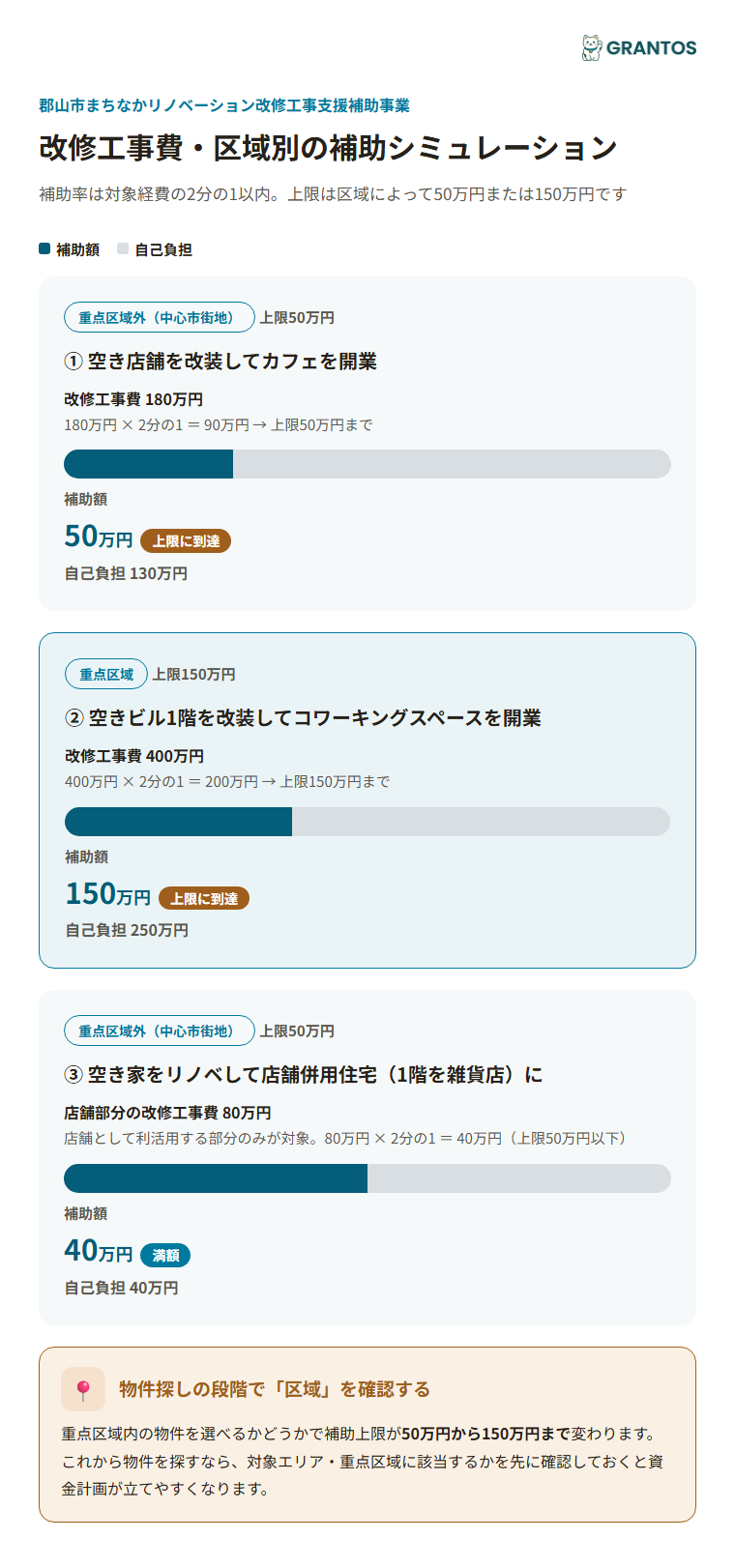735x1568 pixels.
Task: Click the 上限に到達 badge beside 50万円
Action: click(186, 540)
